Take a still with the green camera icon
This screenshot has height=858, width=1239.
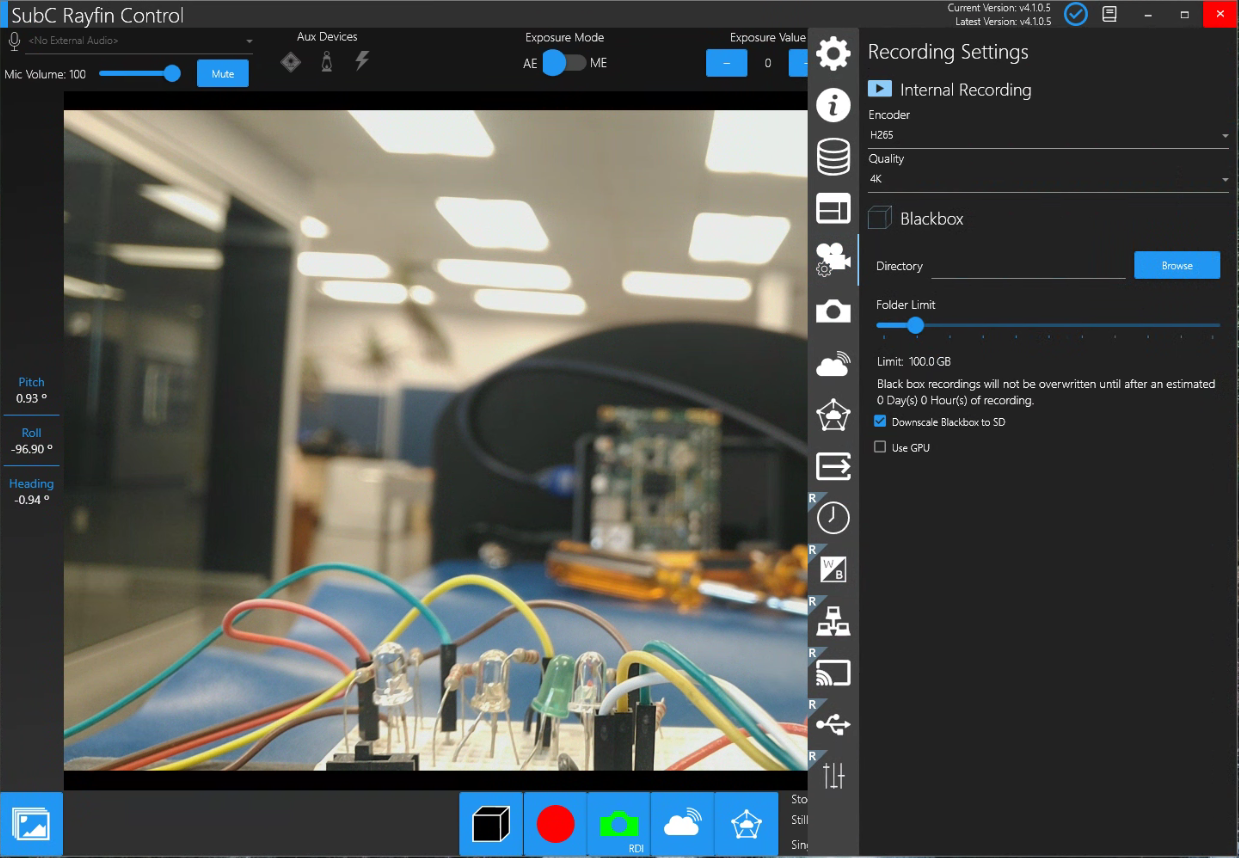pyautogui.click(x=619, y=824)
